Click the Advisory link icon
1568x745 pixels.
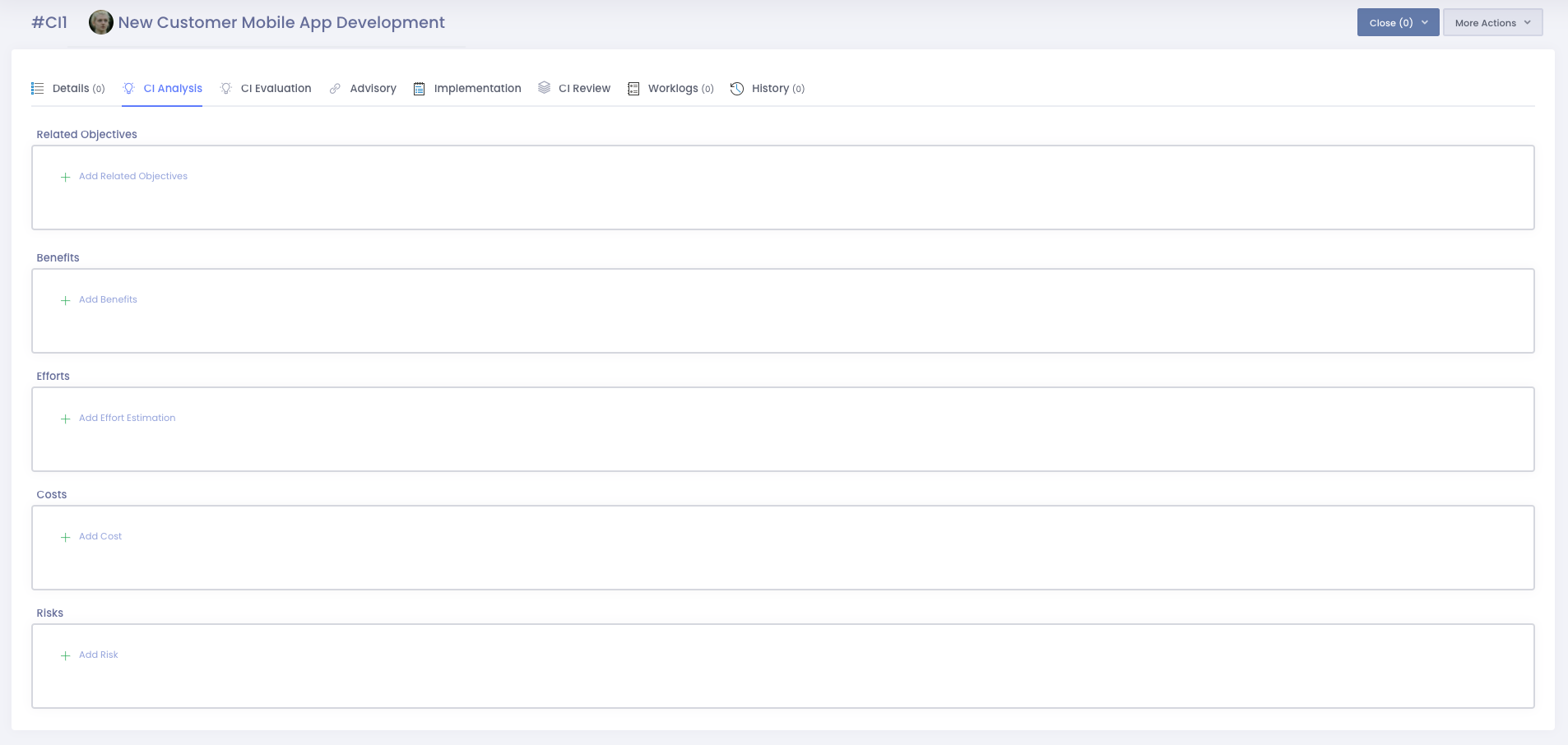335,89
